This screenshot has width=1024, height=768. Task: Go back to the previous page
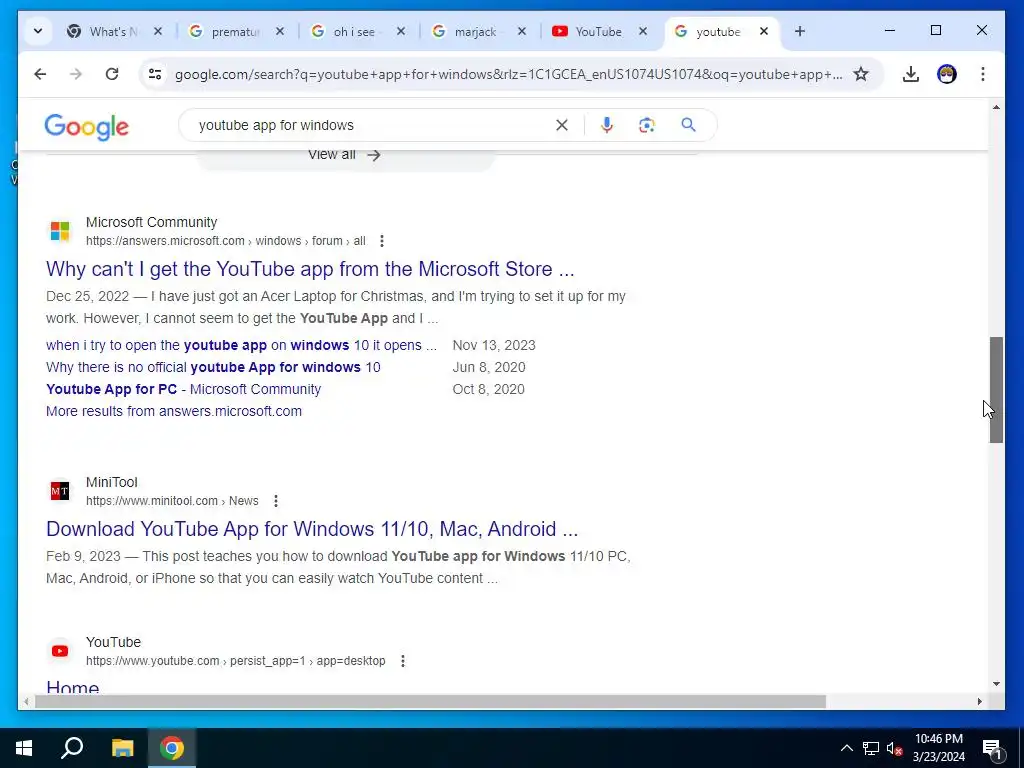[x=40, y=74]
